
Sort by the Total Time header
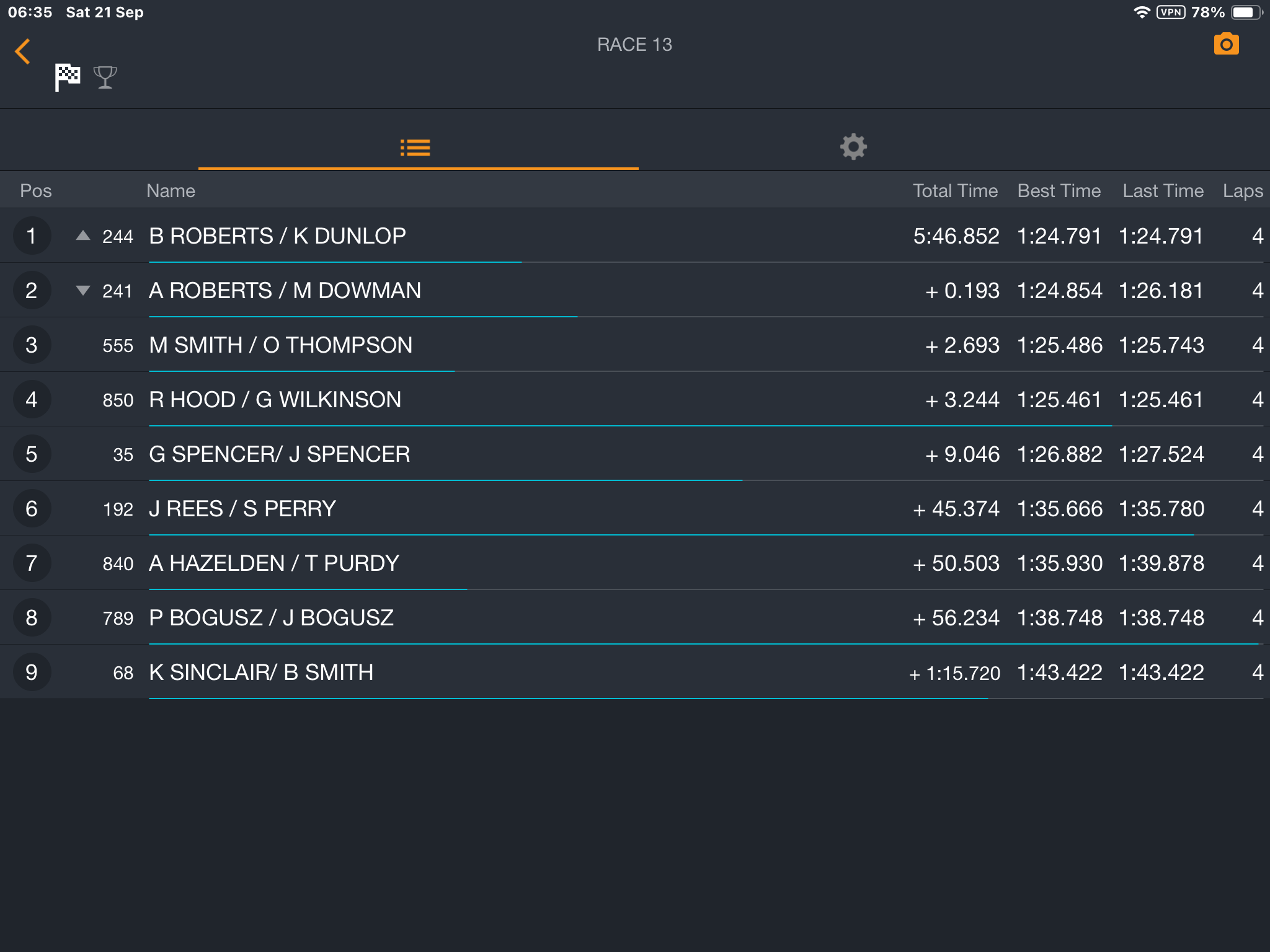click(x=955, y=191)
